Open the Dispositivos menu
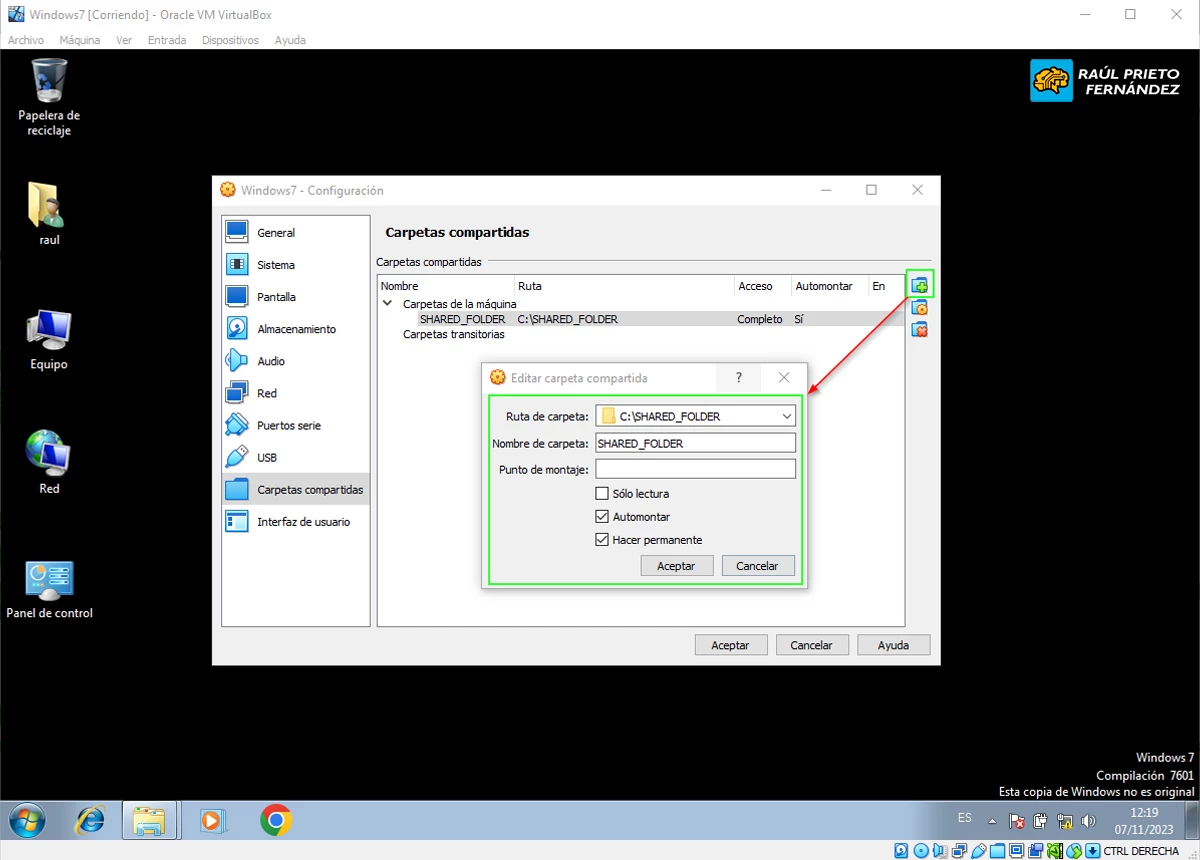Image resolution: width=1200 pixels, height=860 pixels. pyautogui.click(x=230, y=40)
